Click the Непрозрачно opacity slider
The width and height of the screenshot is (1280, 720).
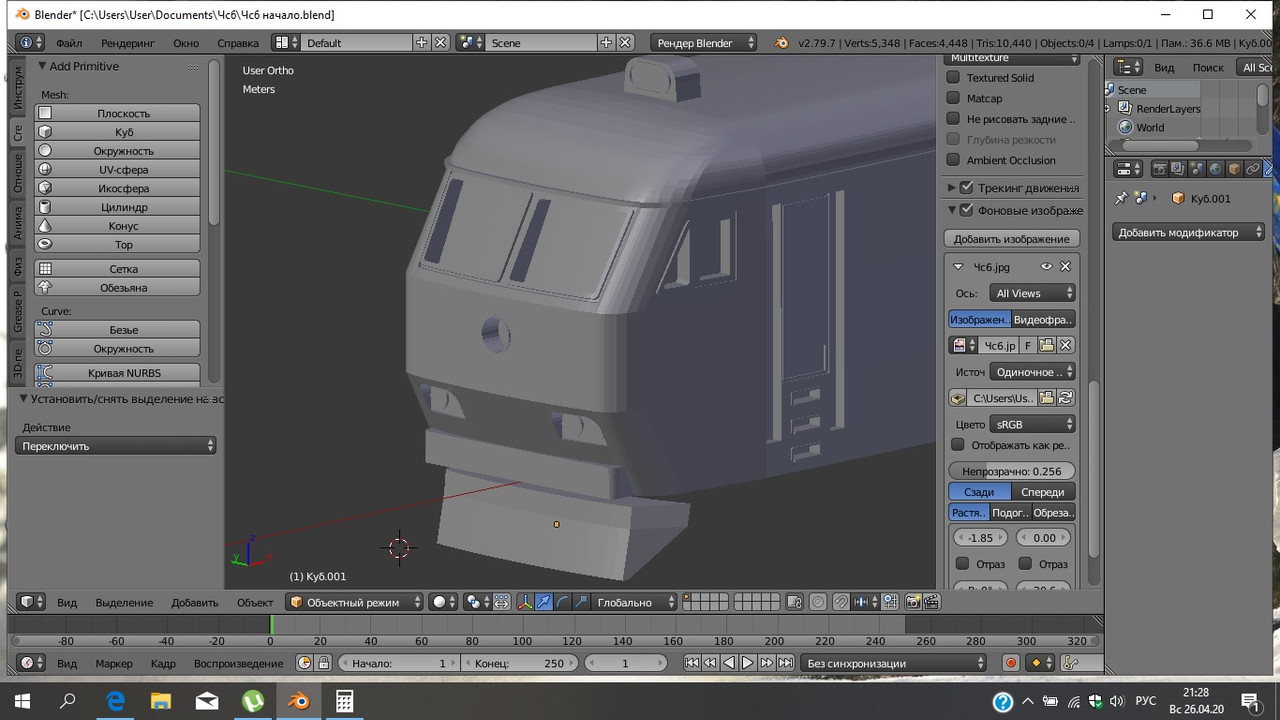(x=1011, y=471)
